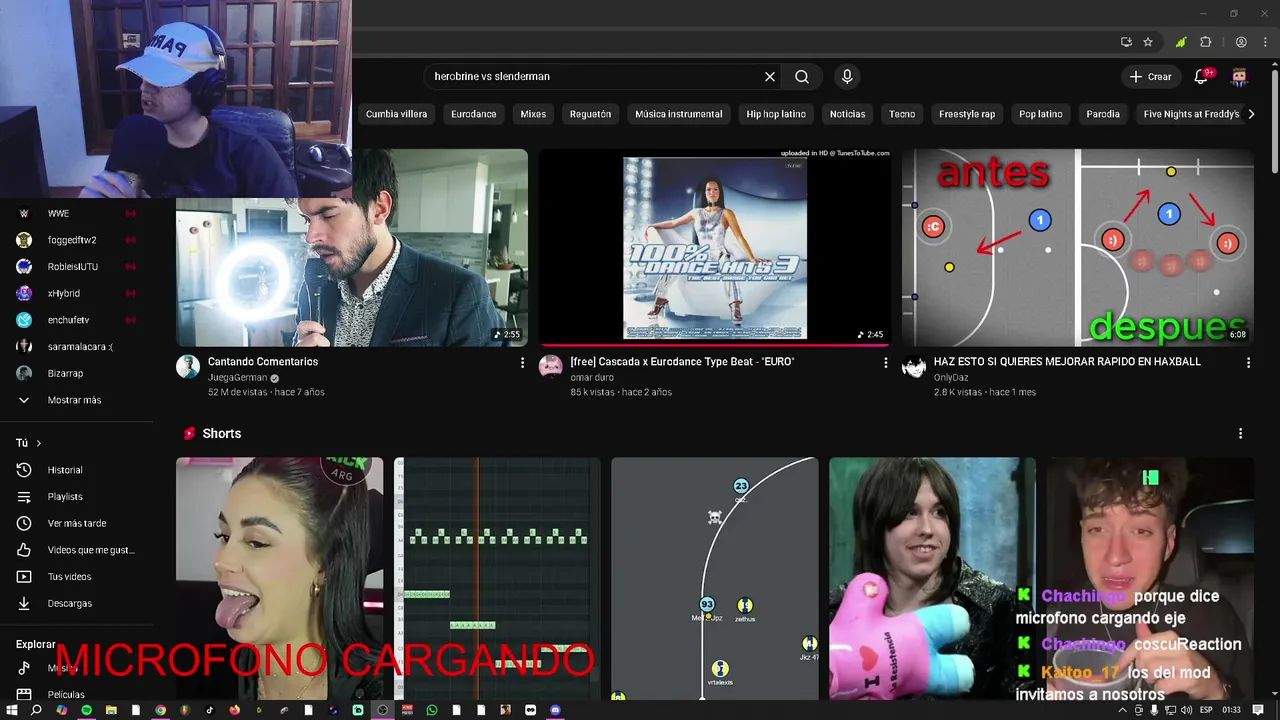Open the Shorts section three-dot menu
The image size is (1280, 720).
click(1240, 433)
